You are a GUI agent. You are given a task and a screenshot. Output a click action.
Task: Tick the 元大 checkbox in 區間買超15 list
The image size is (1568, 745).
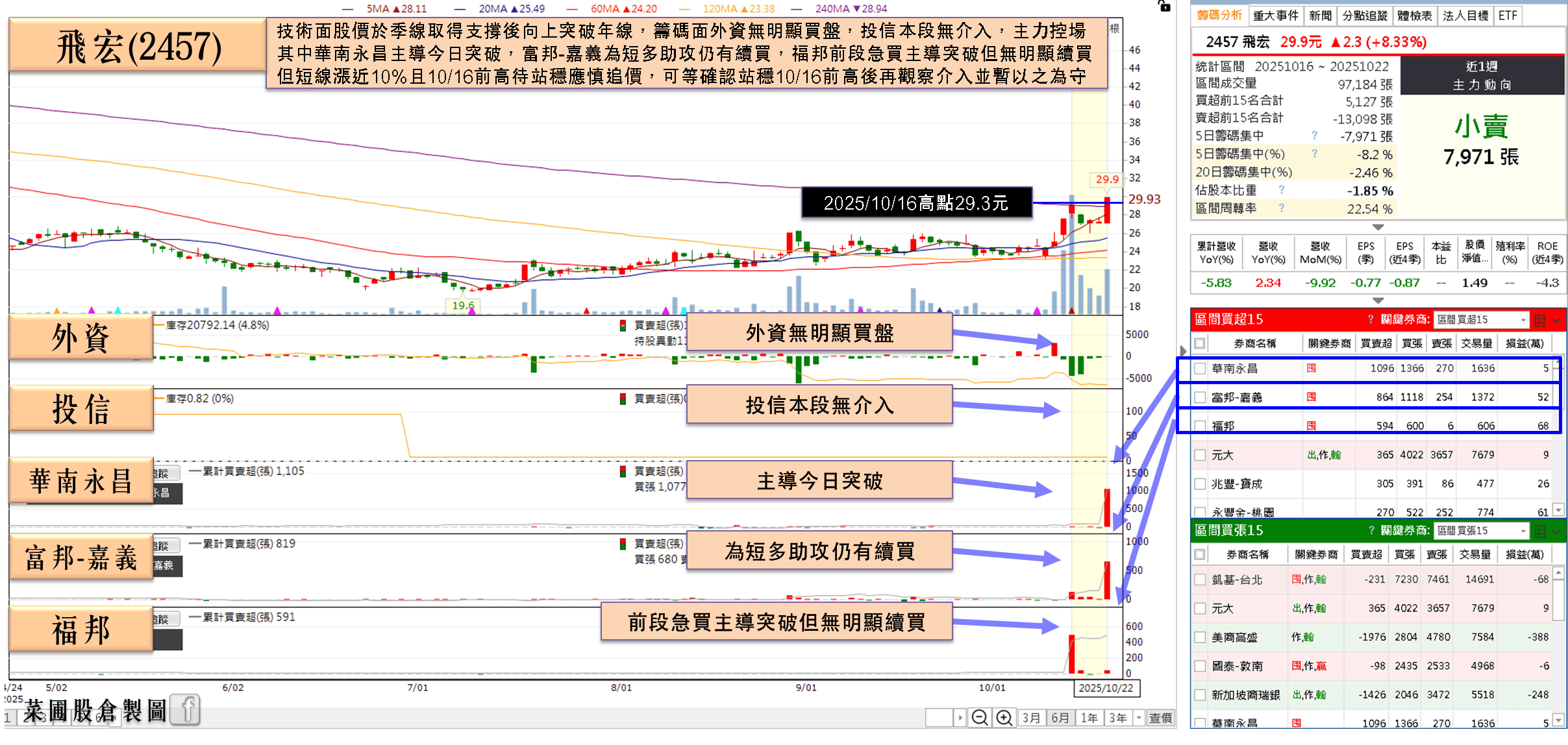point(1200,455)
